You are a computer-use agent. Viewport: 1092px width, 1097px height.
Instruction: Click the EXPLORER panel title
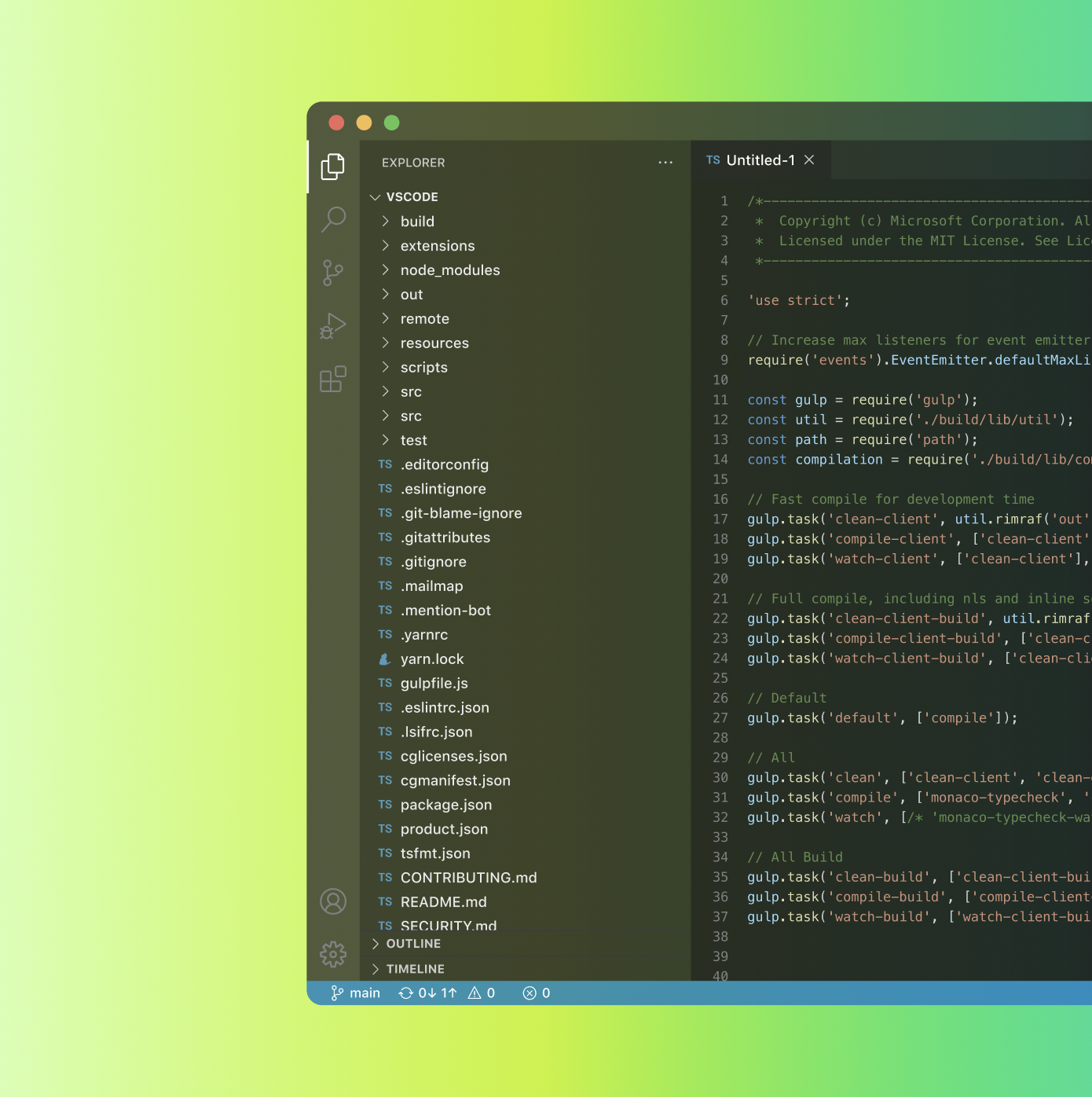pyautogui.click(x=413, y=163)
